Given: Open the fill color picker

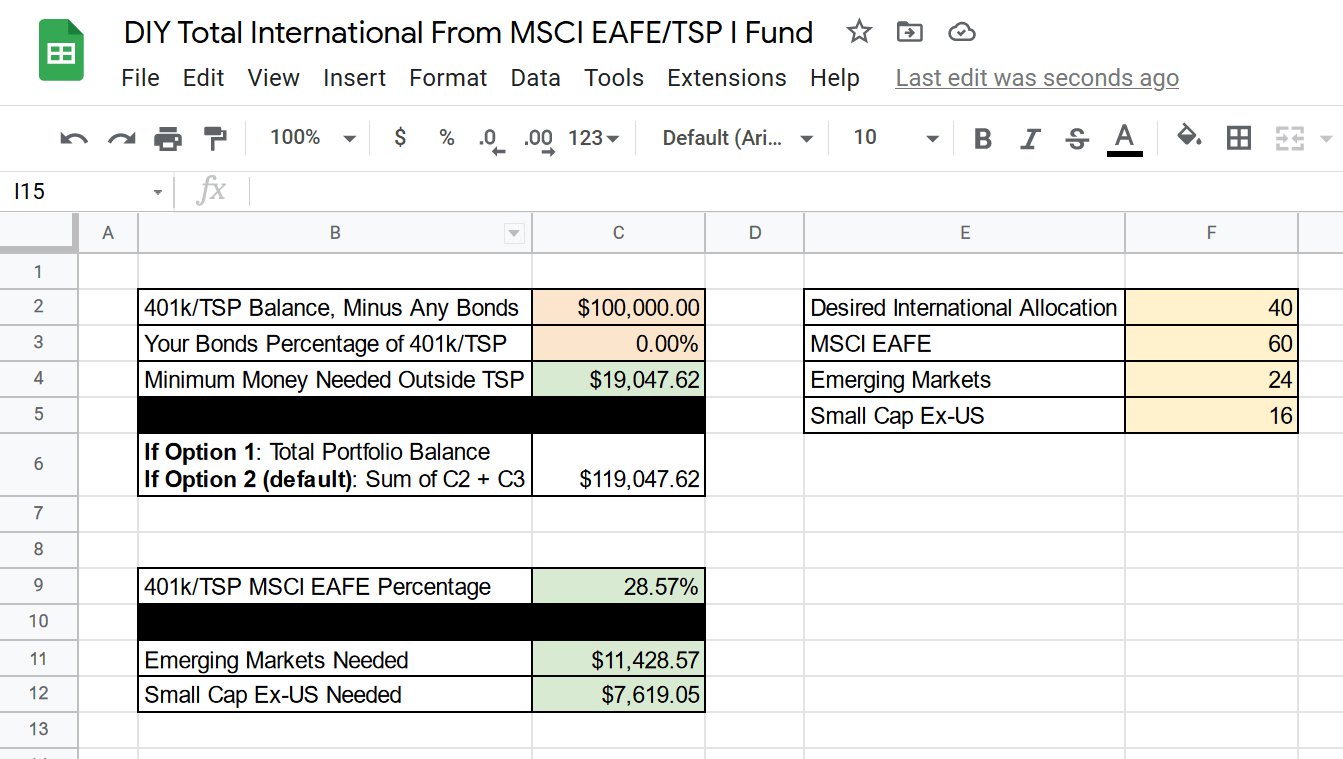Looking at the screenshot, I should (x=1189, y=137).
